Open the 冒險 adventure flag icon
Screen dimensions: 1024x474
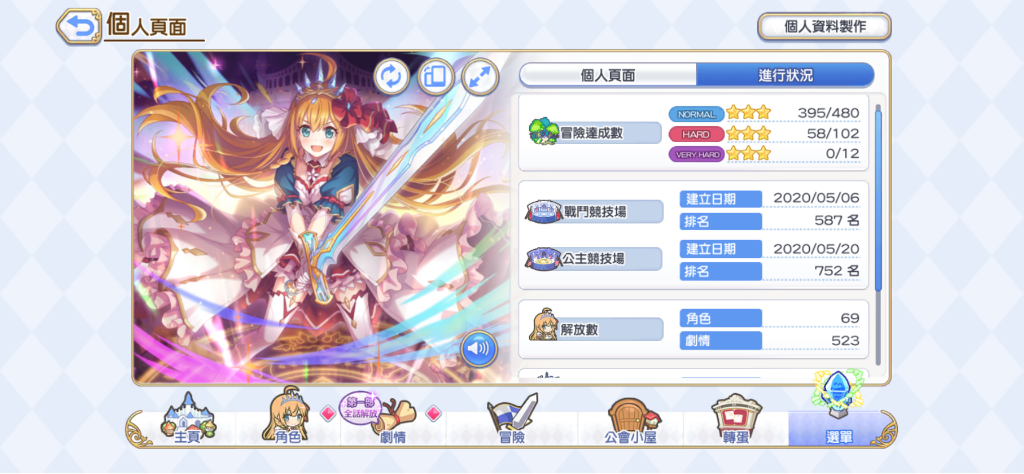[511, 420]
